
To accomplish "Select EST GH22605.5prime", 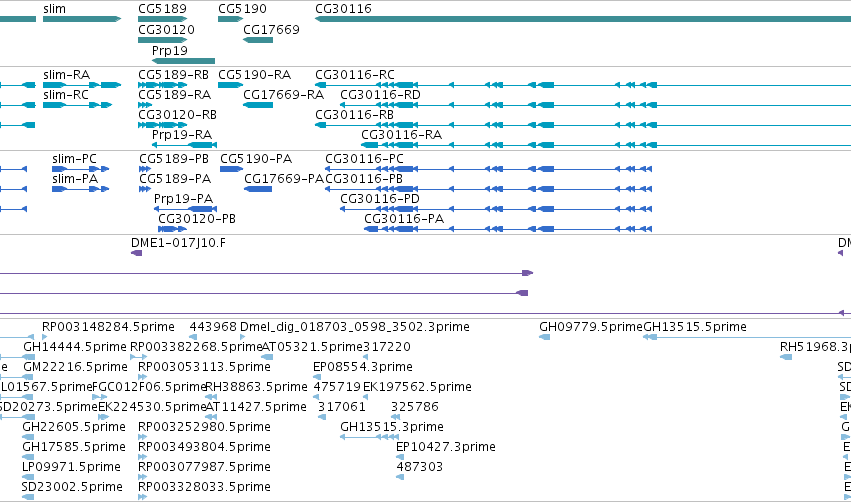I will tap(74, 427).
